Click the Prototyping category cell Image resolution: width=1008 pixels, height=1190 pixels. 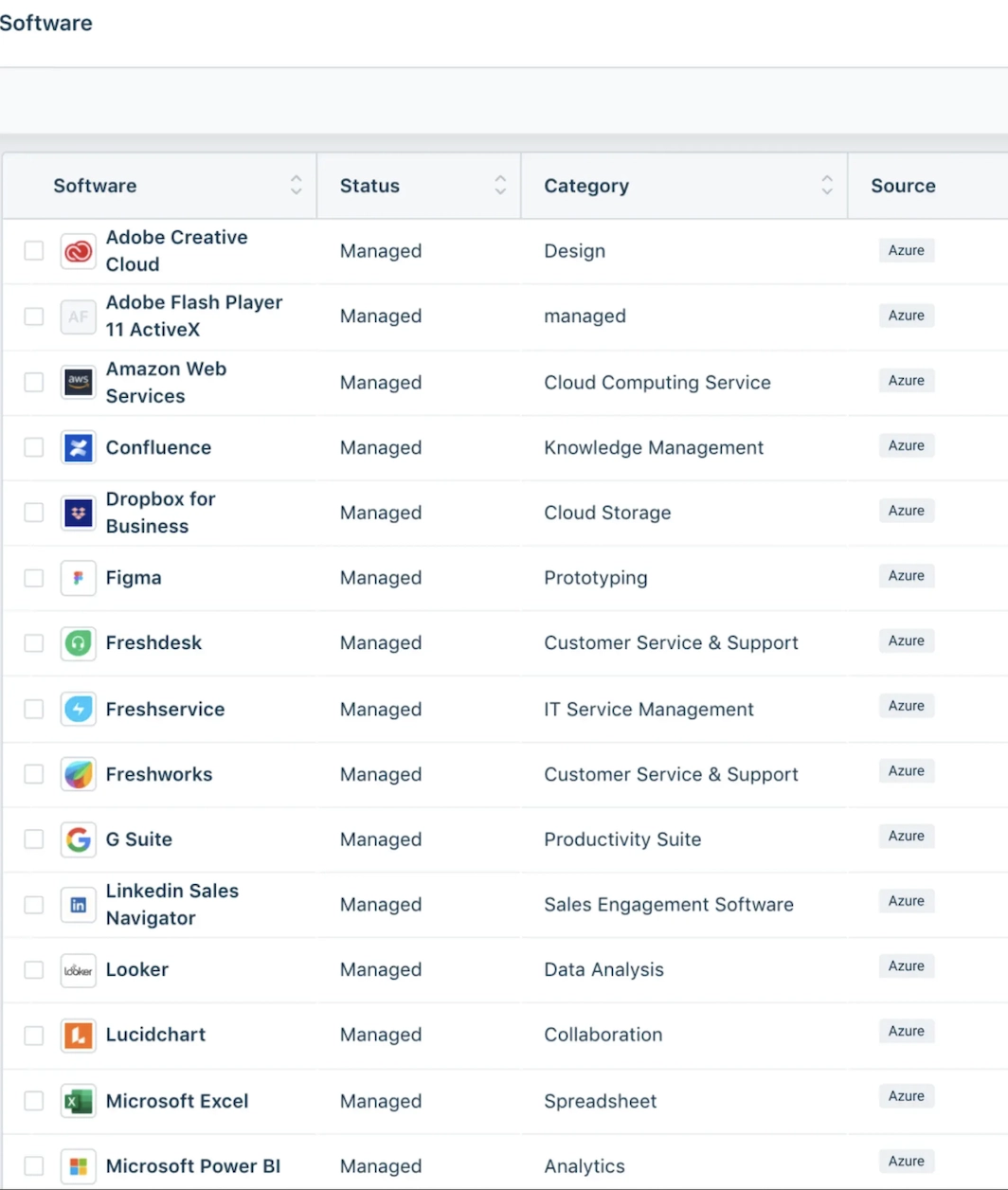point(596,578)
